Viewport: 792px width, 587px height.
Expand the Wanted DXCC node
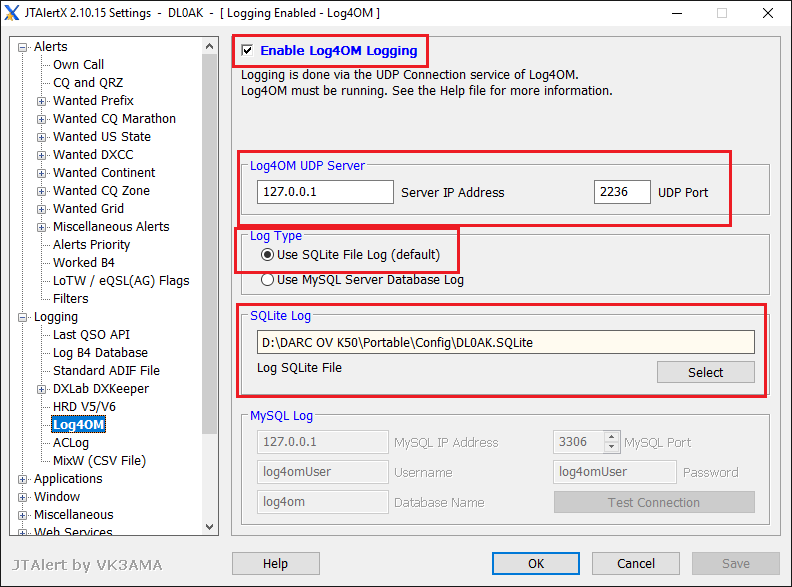point(41,156)
